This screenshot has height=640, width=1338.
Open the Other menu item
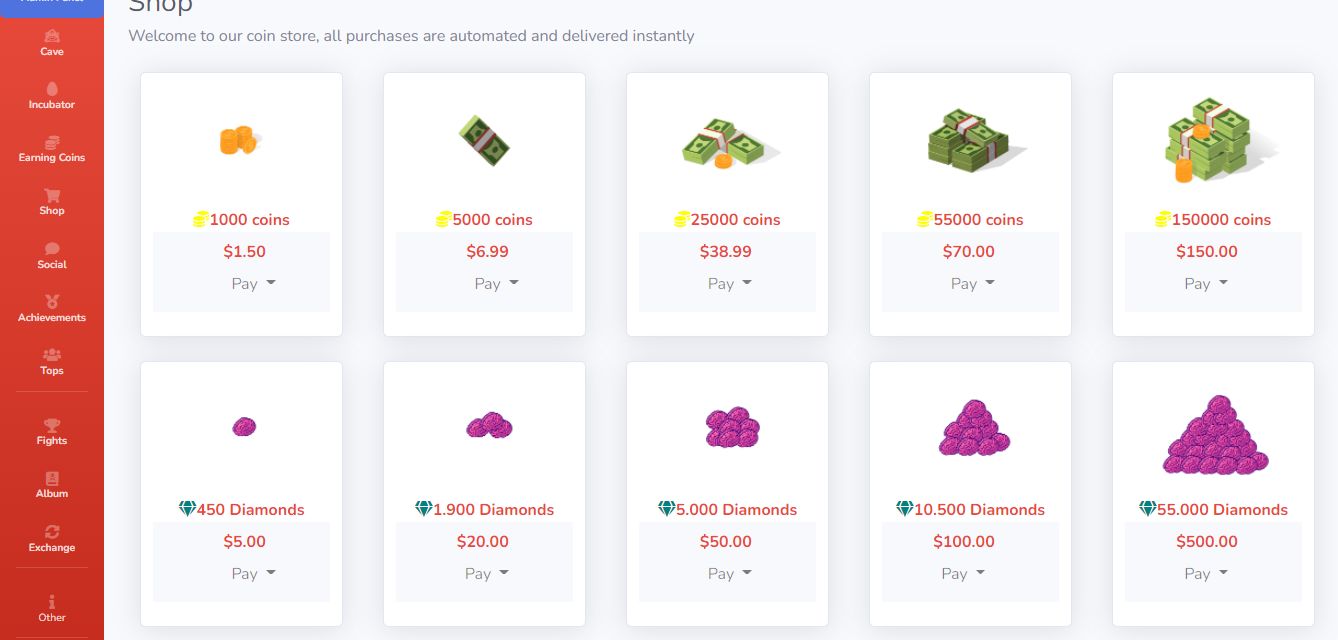[52, 608]
